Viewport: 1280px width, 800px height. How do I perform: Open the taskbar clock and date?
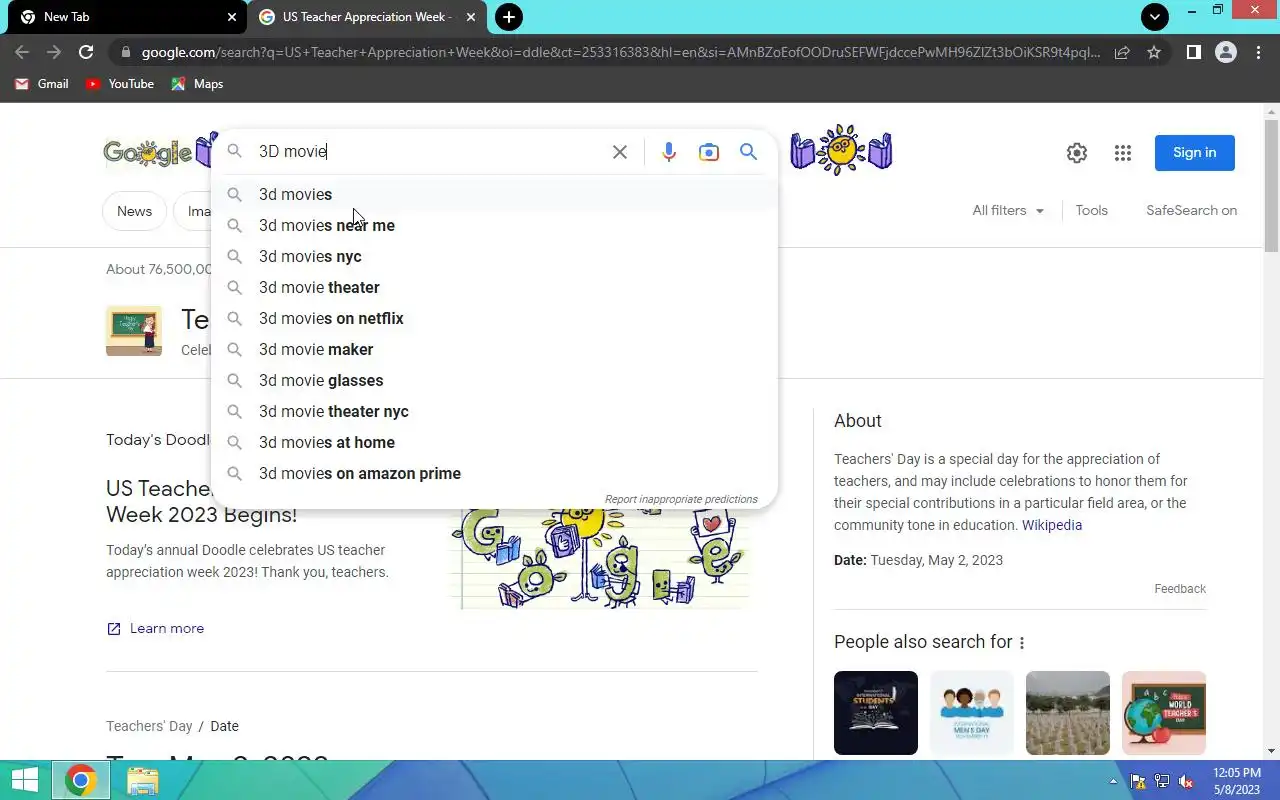(x=1237, y=781)
